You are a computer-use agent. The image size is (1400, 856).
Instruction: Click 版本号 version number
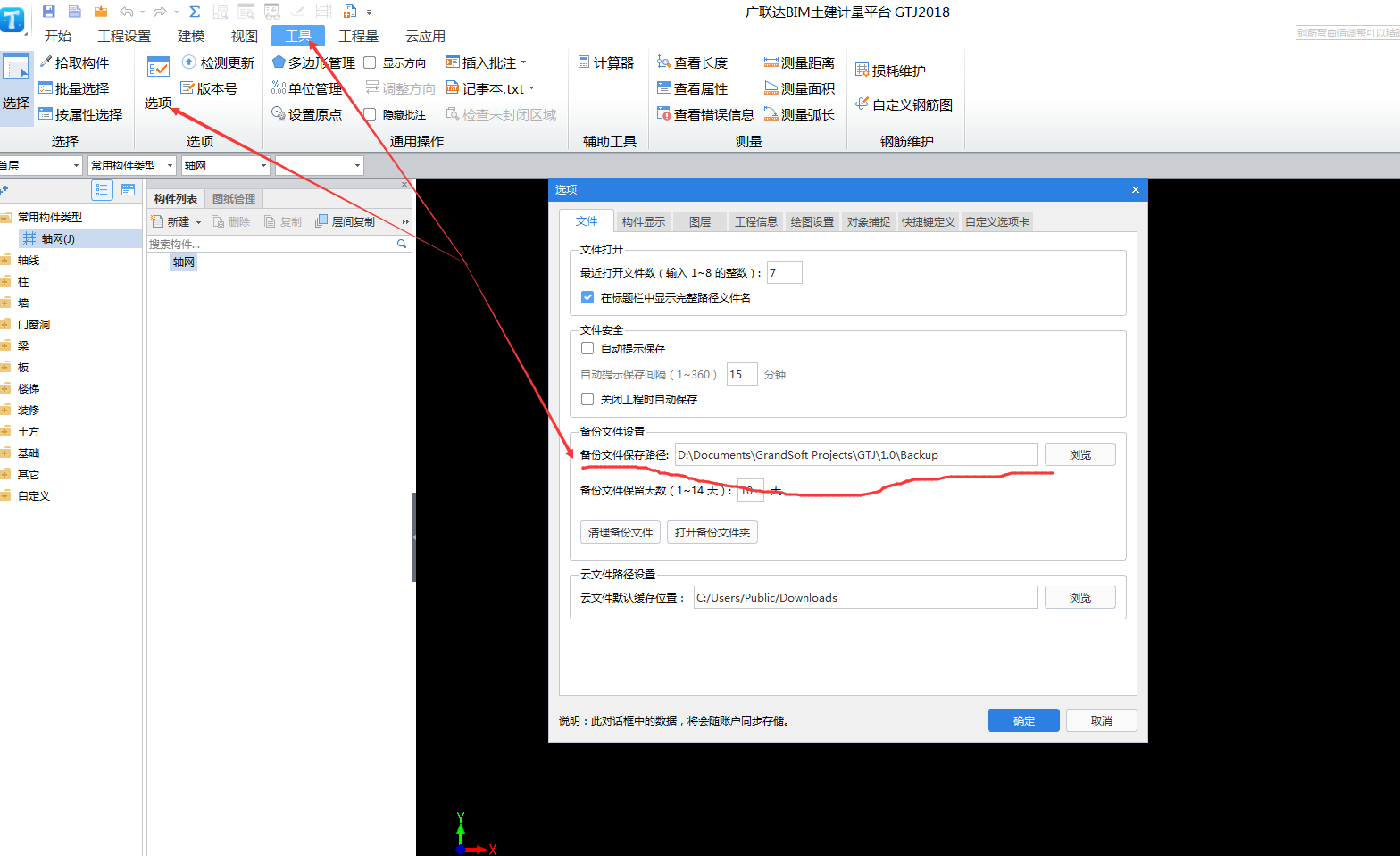[209, 88]
